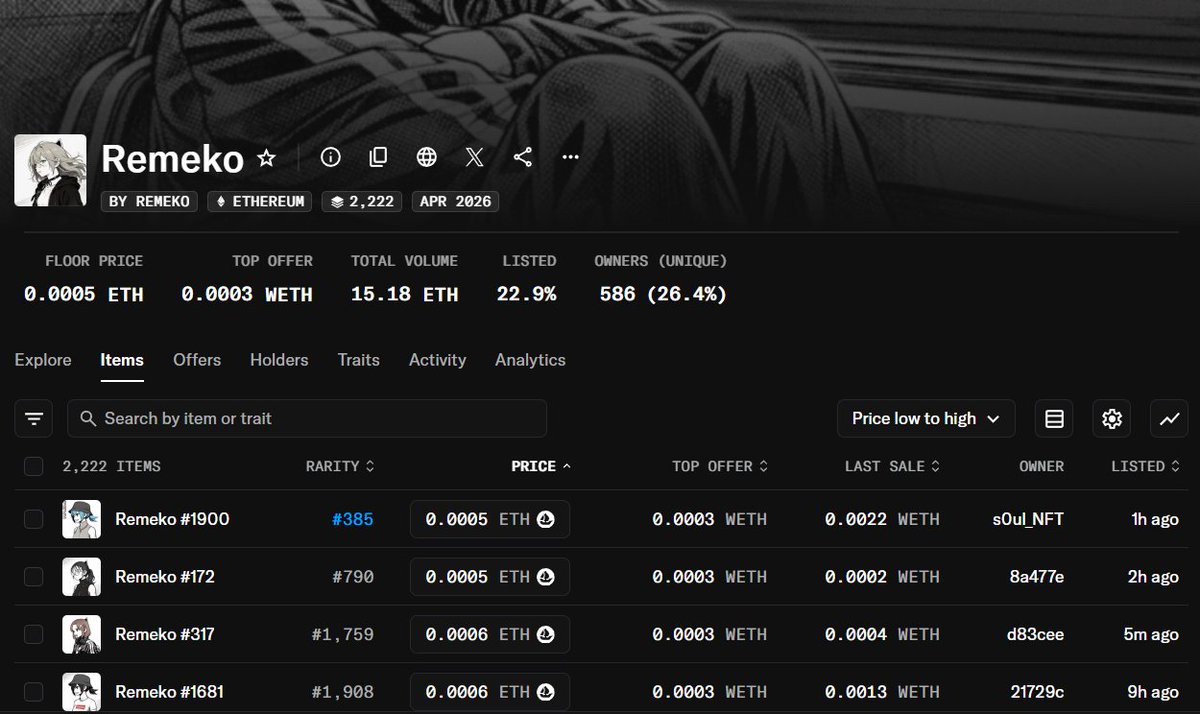Sort by Price column header
Screen dimensions: 1200x714
click(x=541, y=466)
